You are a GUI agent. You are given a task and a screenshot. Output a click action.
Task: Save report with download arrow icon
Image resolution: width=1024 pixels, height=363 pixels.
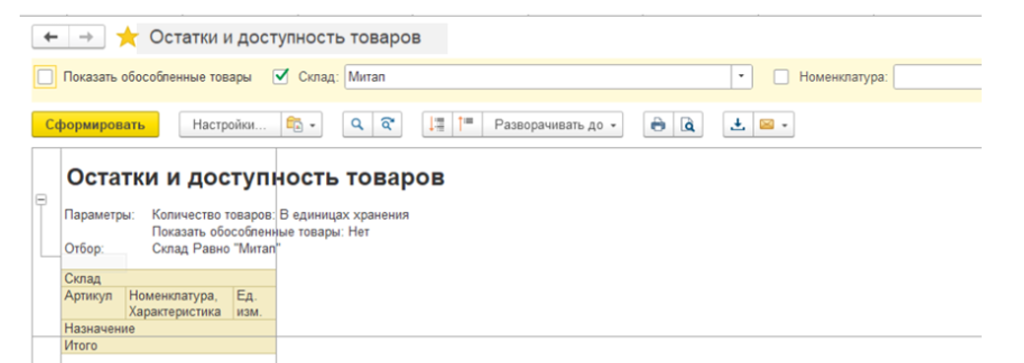tap(738, 124)
